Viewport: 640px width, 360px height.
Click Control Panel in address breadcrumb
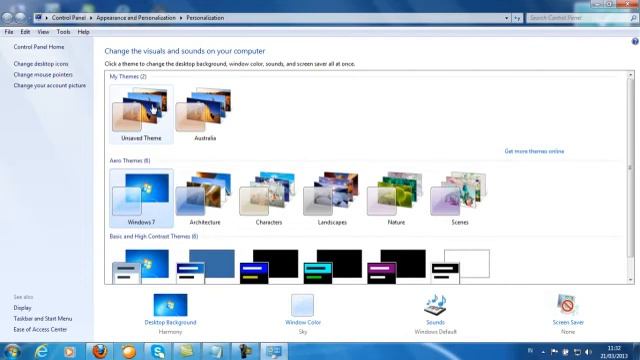click(69, 18)
